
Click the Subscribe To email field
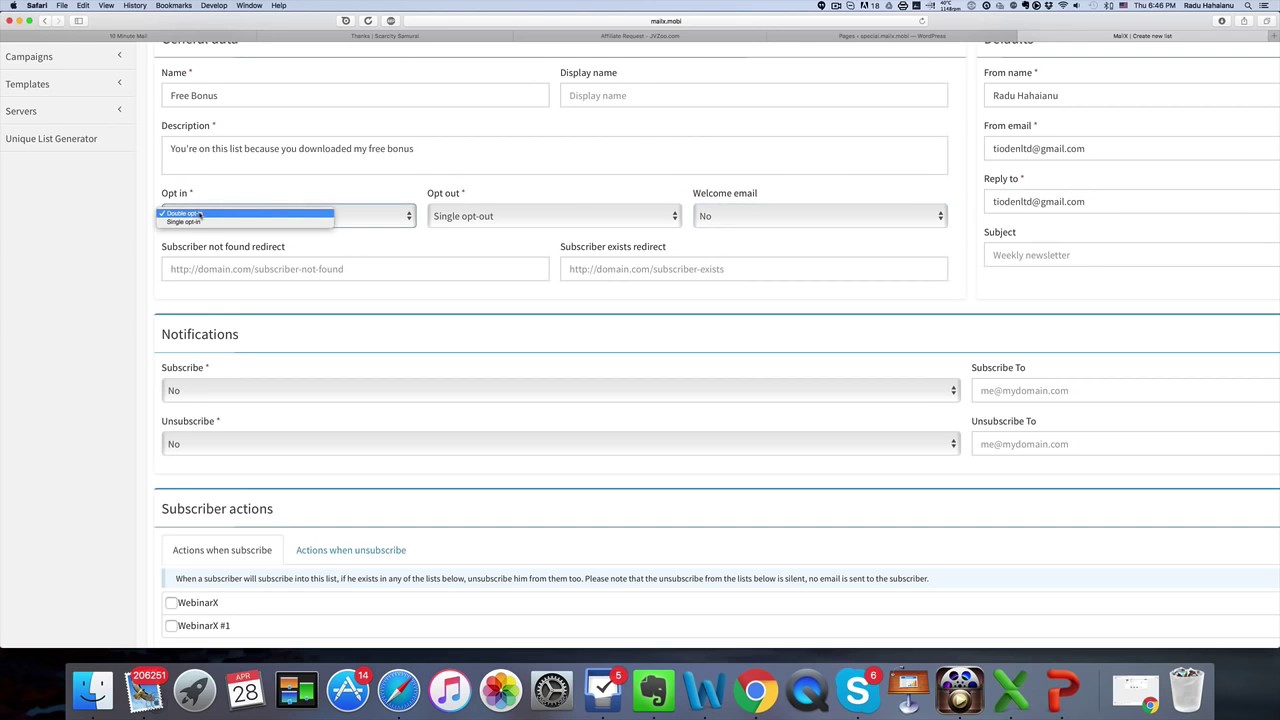click(1126, 391)
